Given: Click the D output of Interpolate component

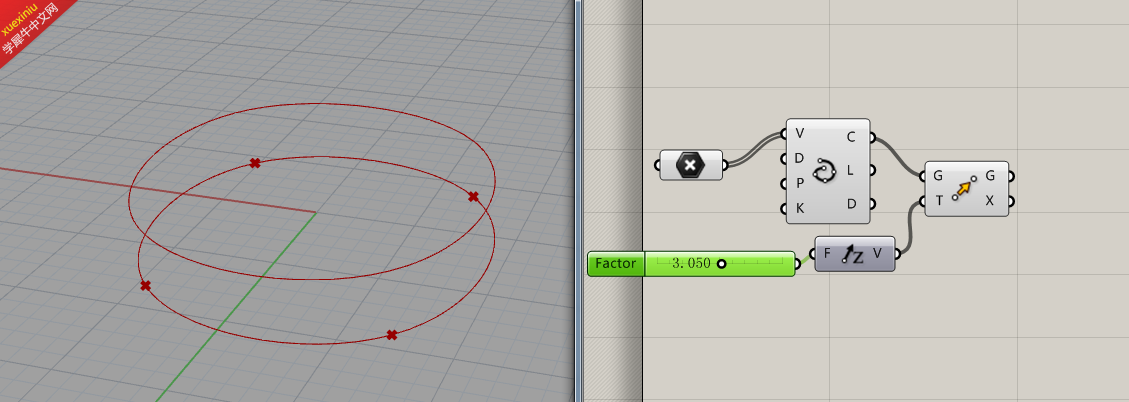Looking at the screenshot, I should pyautogui.click(x=851, y=204).
